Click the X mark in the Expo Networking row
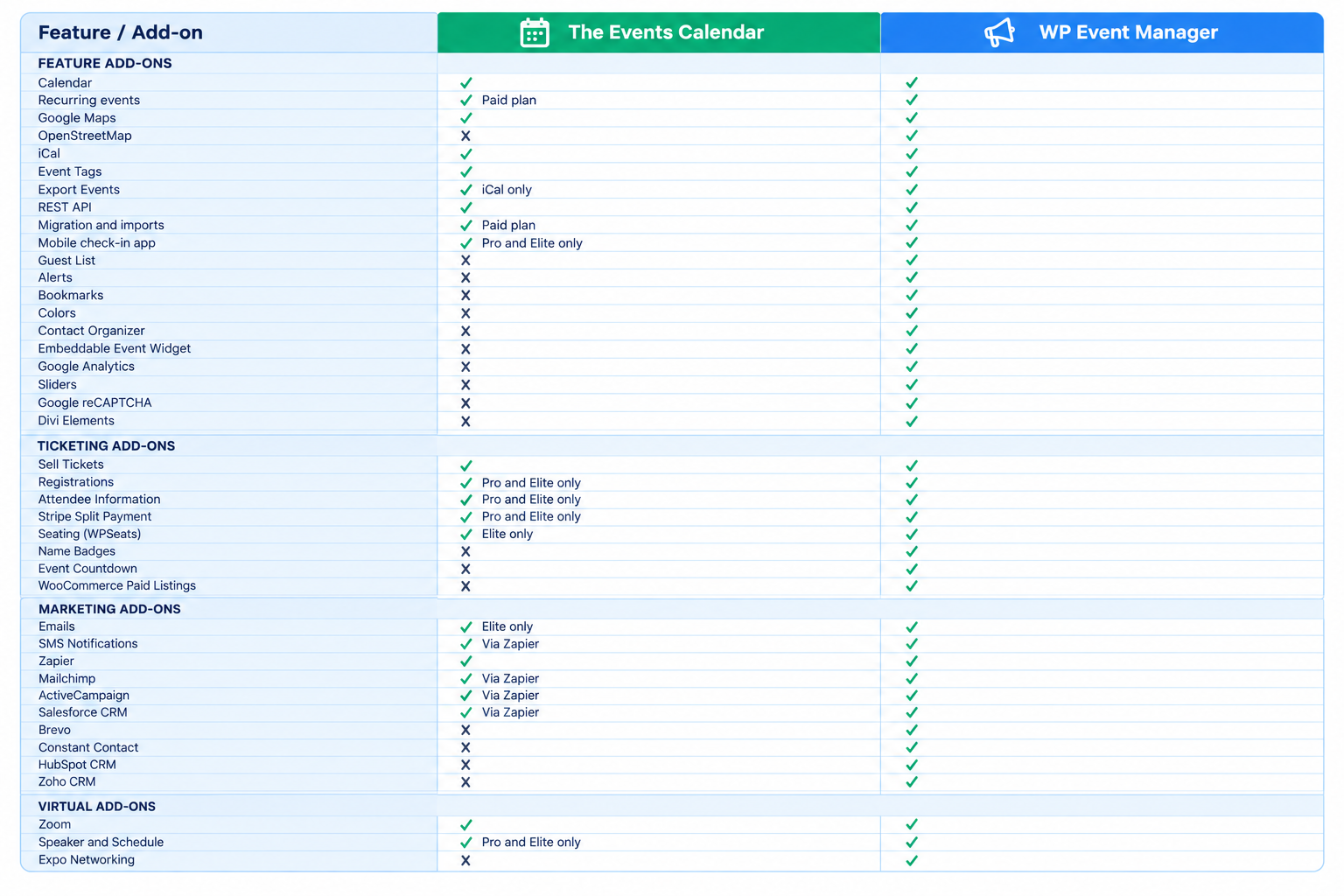This screenshot has height=896, width=1344. pos(465,860)
